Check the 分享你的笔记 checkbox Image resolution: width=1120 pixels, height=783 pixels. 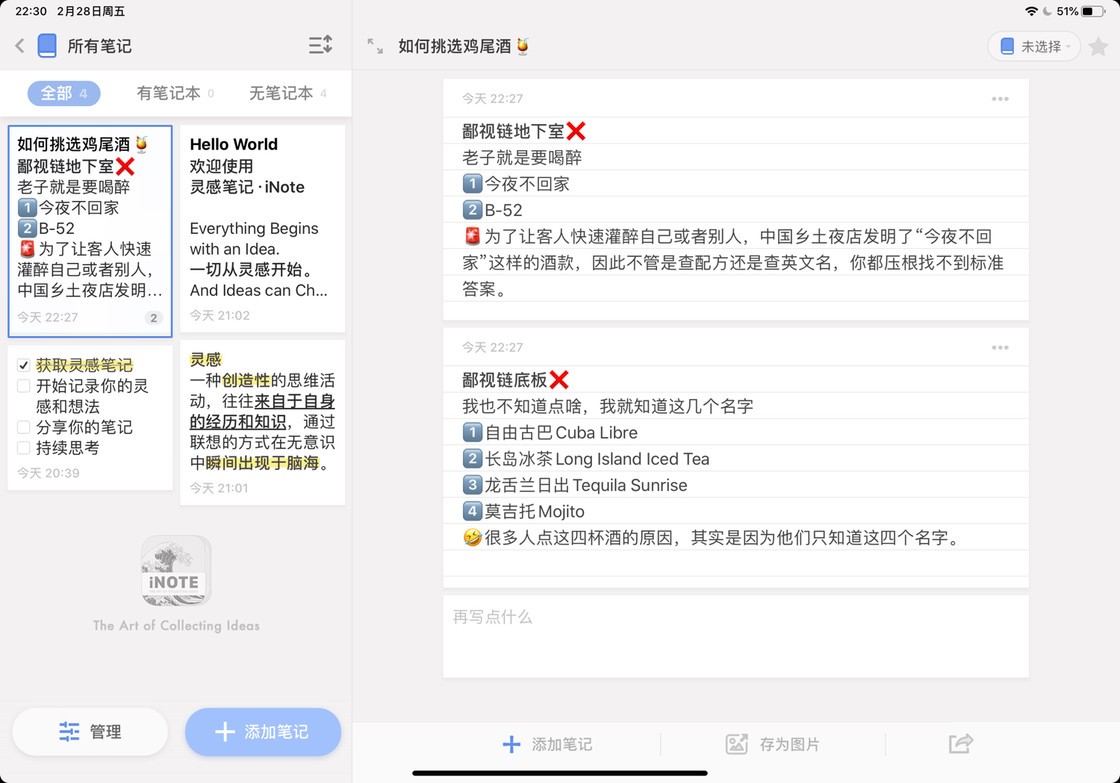[24, 427]
